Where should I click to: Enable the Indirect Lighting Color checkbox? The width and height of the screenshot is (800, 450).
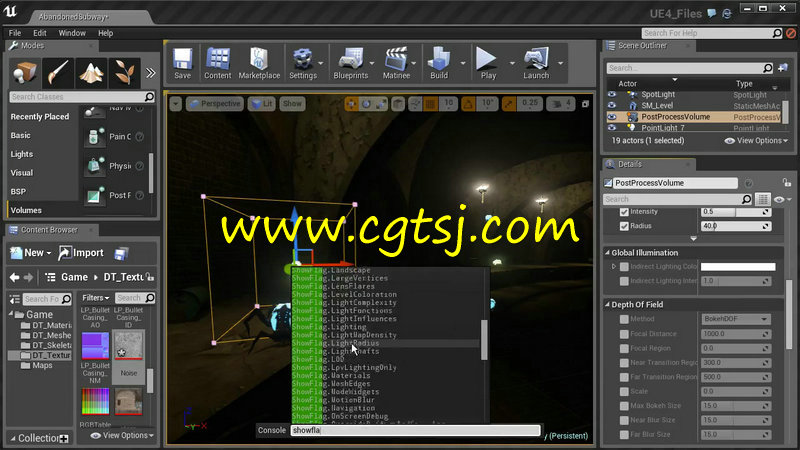(624, 266)
